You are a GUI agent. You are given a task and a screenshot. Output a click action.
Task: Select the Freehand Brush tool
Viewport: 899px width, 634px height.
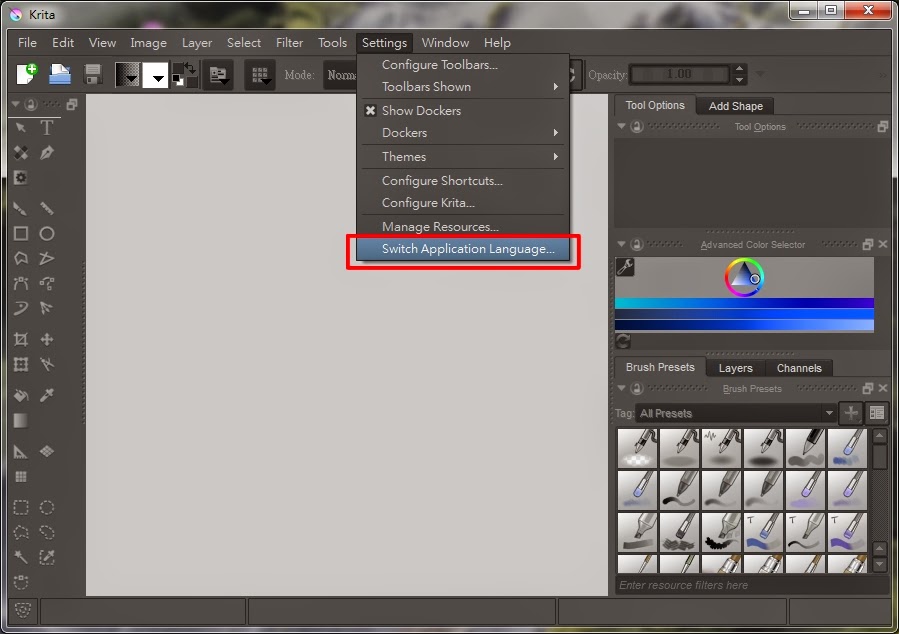[21, 208]
